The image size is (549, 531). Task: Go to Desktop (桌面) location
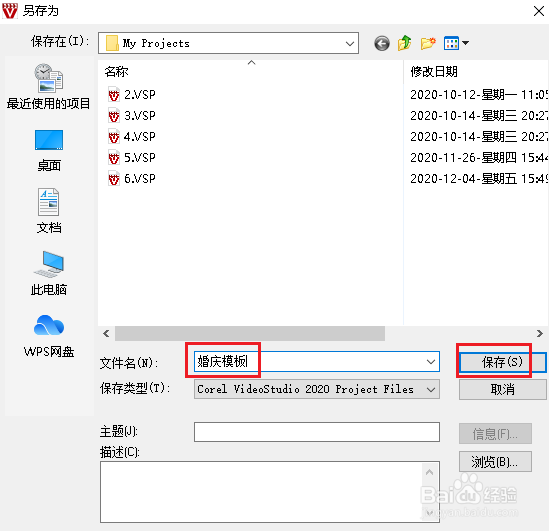[49, 151]
